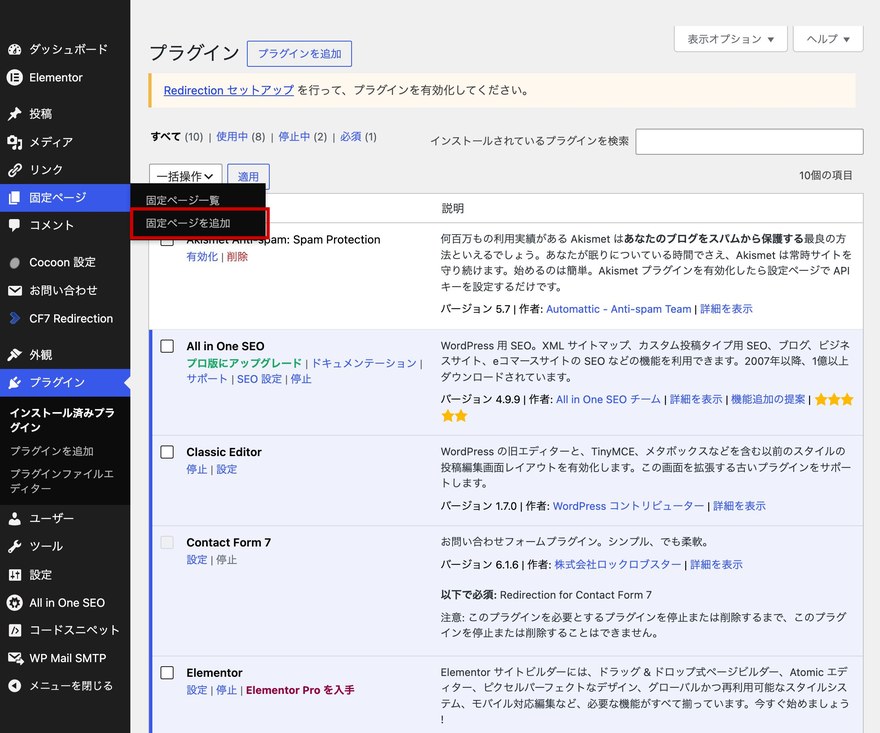
Task: Select 固定ページ一覧 in the flyout menu
Action: (x=183, y=200)
